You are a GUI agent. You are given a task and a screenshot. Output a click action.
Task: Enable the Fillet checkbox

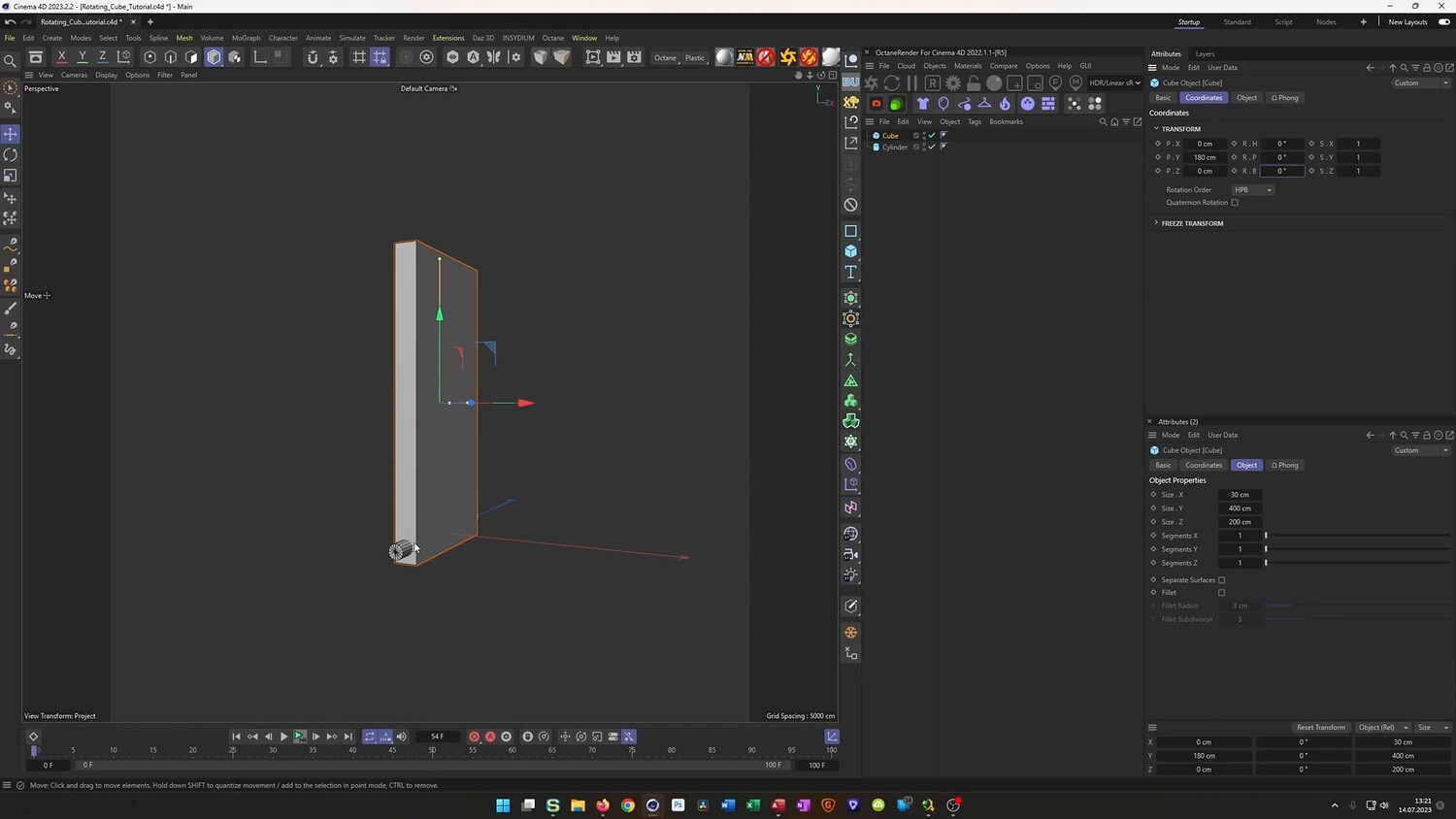pyautogui.click(x=1222, y=593)
